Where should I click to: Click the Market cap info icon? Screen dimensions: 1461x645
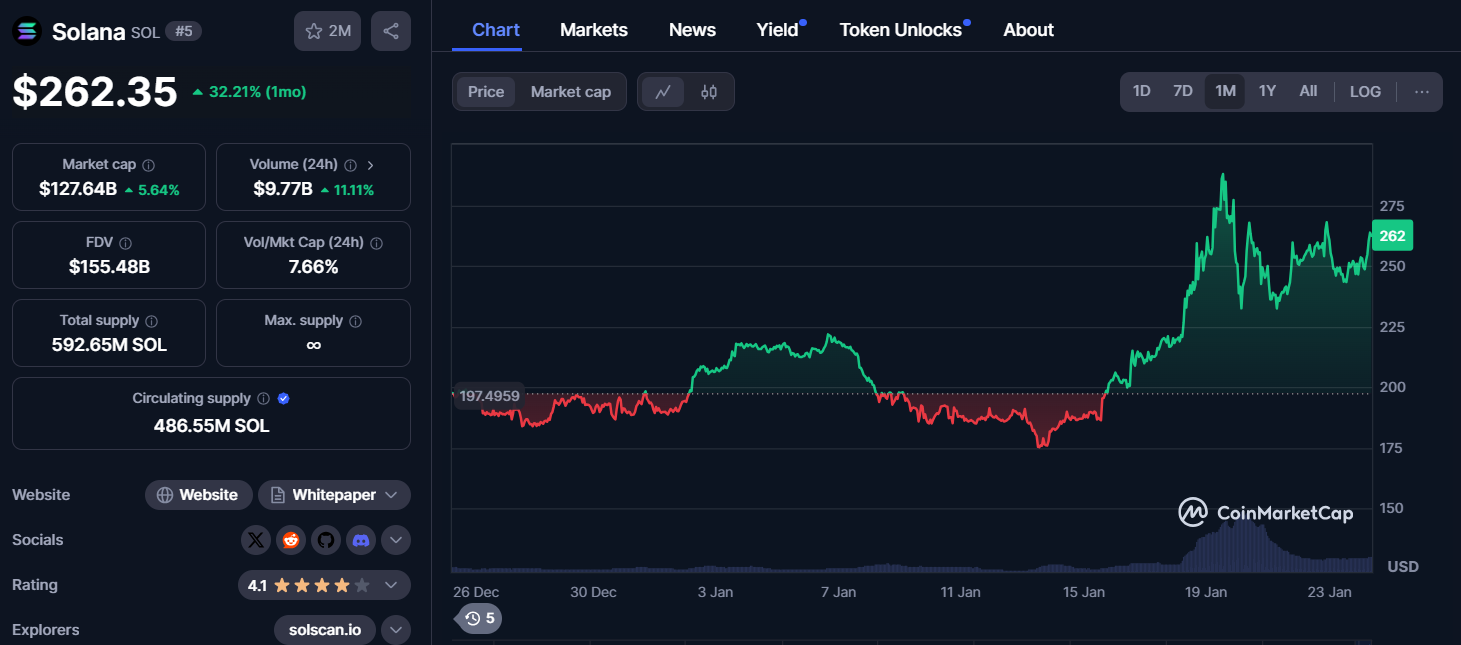click(149, 165)
